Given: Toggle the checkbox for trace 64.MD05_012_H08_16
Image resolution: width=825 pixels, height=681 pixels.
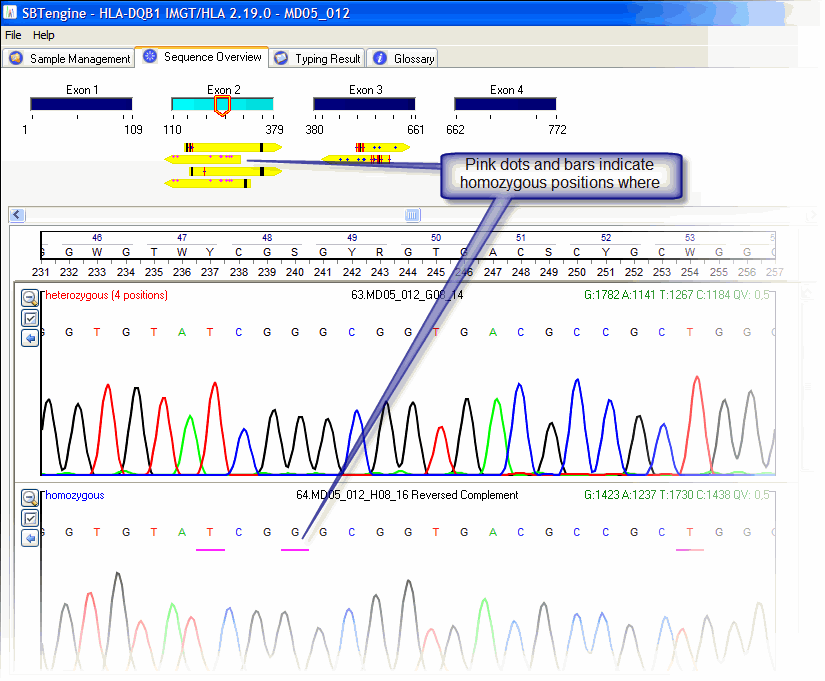Looking at the screenshot, I should [30, 518].
